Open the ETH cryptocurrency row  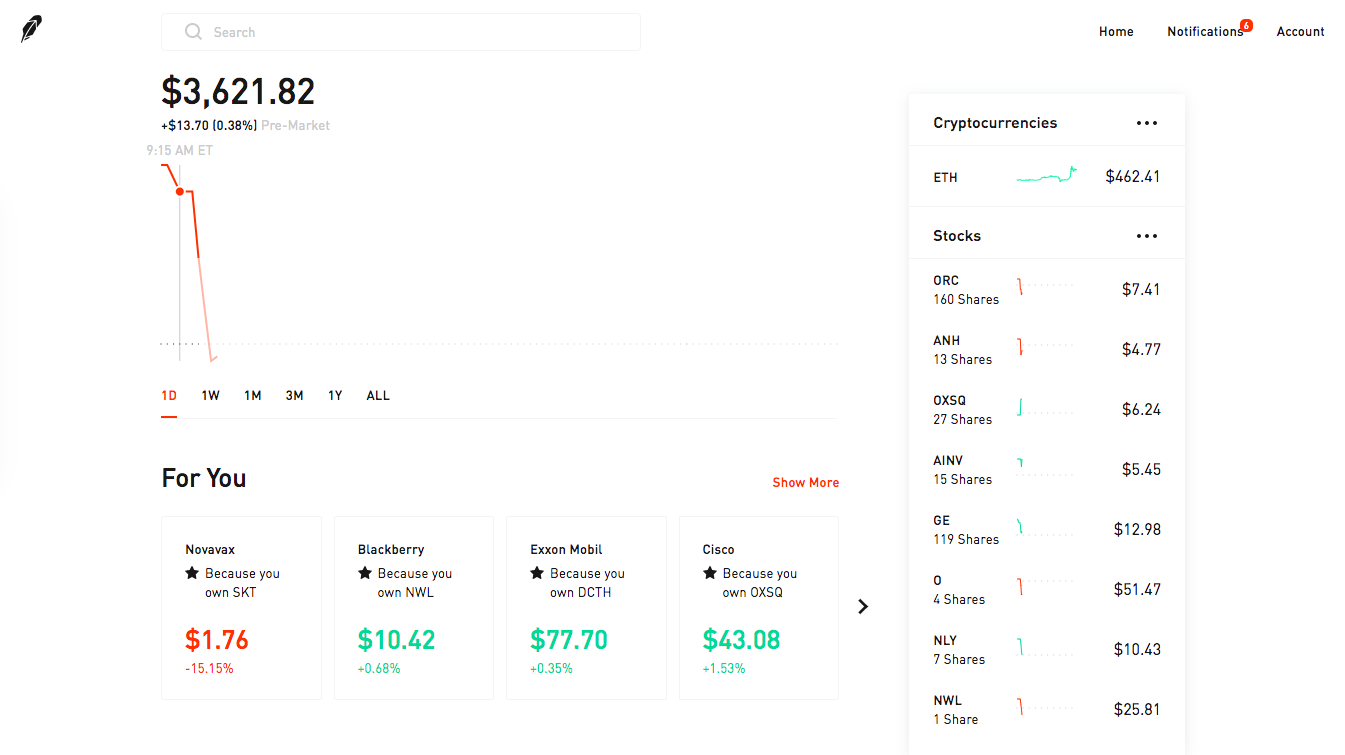coord(1047,177)
